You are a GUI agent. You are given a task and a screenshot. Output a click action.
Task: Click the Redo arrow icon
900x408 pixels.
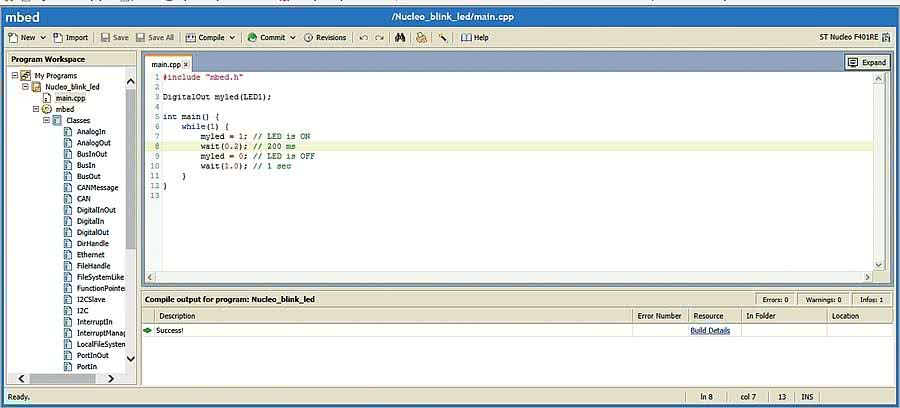379,37
